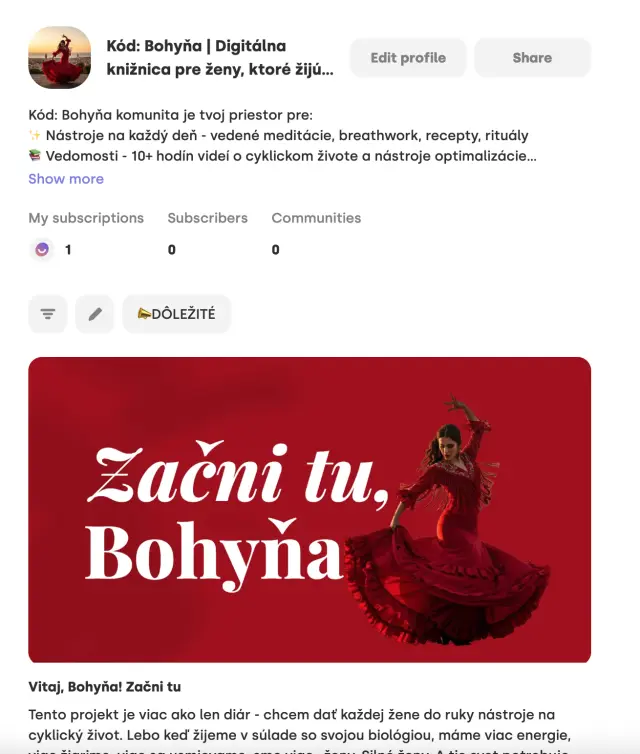Click the profile avatar photo
The height and width of the screenshot is (754, 640).
point(60,58)
